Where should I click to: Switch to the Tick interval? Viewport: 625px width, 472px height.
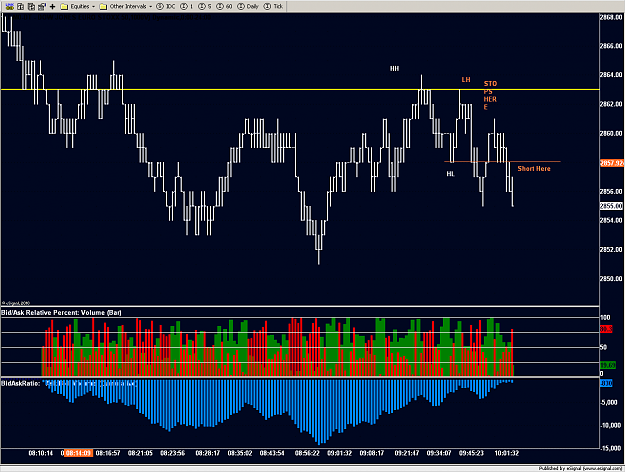[x=273, y=6]
